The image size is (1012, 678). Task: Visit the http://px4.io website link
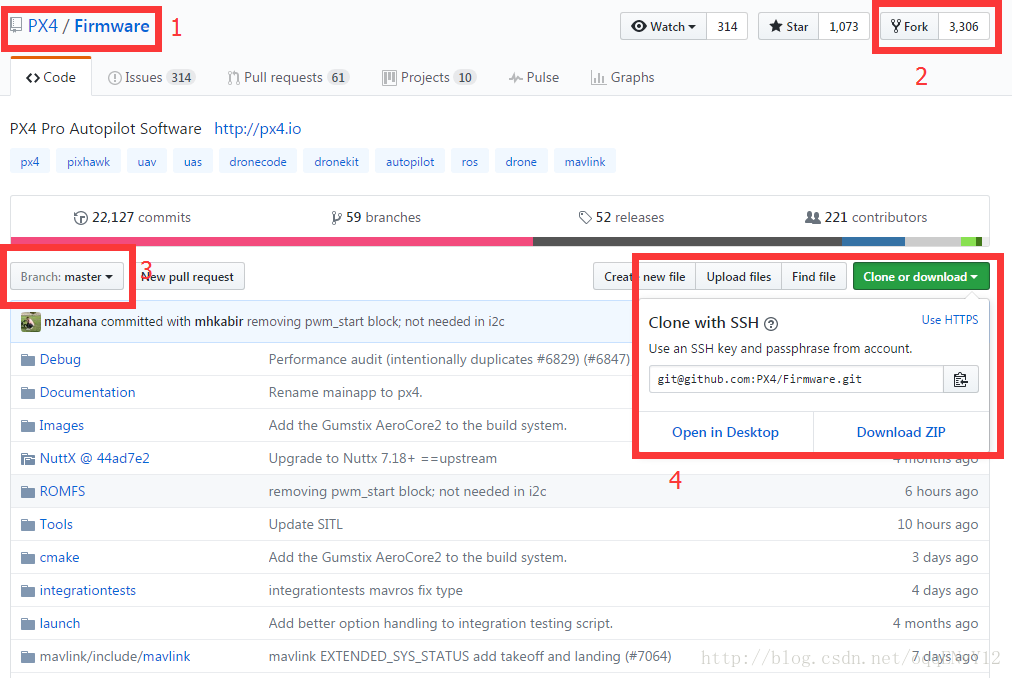pyautogui.click(x=258, y=128)
